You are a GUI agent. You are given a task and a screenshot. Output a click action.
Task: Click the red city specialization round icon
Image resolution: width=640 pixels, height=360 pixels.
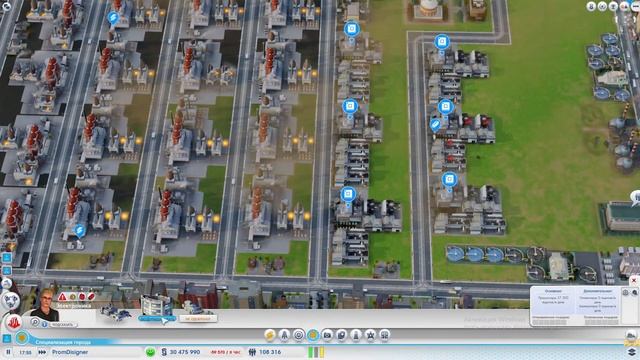point(13,322)
